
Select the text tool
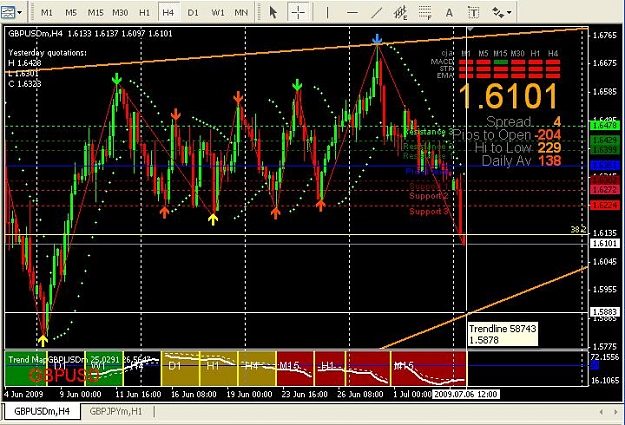449,13
